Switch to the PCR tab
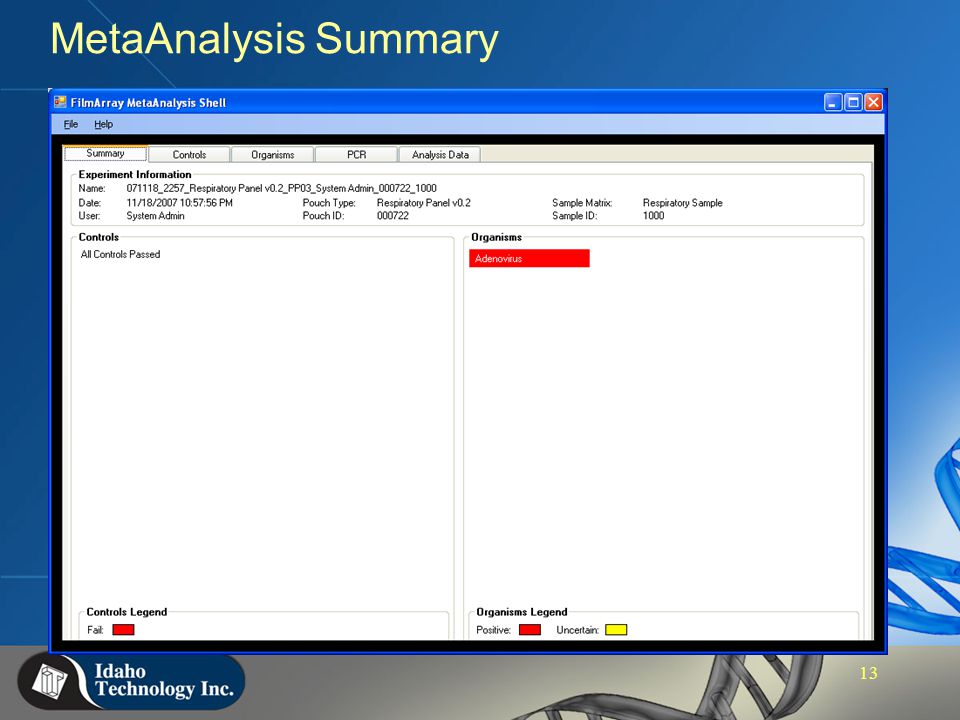The width and height of the screenshot is (960, 720). click(356, 155)
